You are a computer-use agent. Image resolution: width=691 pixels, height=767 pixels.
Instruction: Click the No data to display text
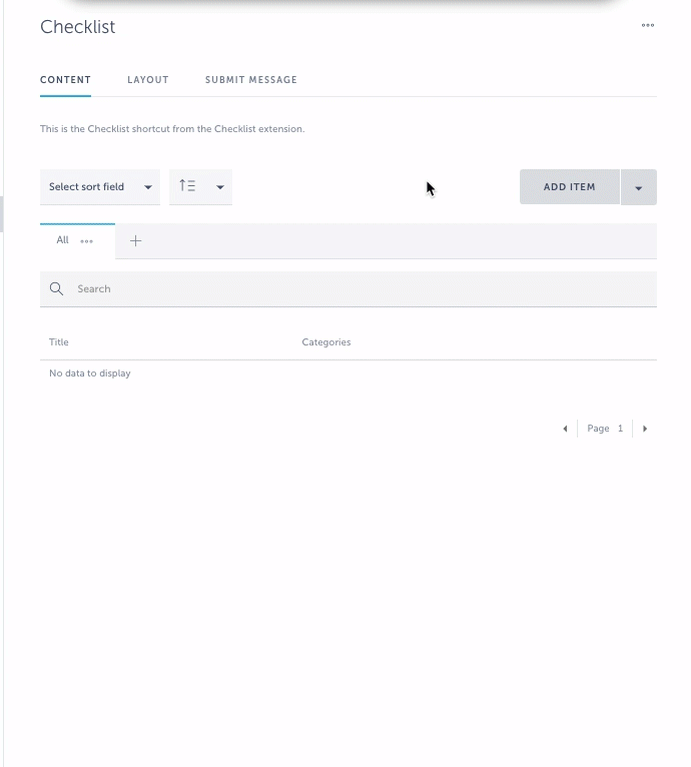coord(90,373)
